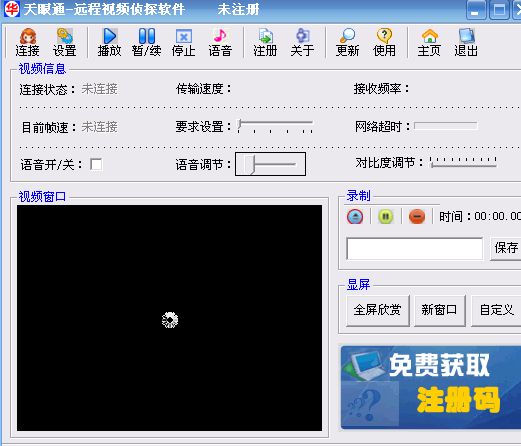
Task: Click the 传输速度 label
Action: pyautogui.click(x=203, y=89)
